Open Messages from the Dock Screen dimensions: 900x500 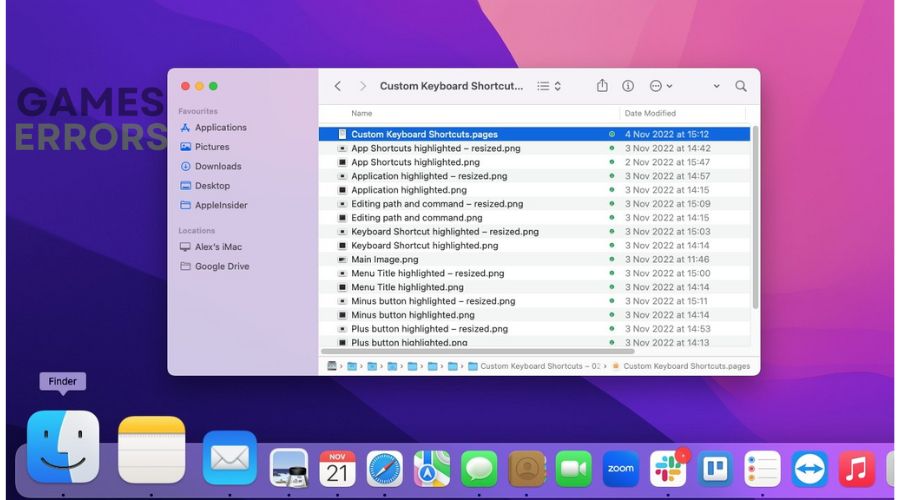point(479,468)
